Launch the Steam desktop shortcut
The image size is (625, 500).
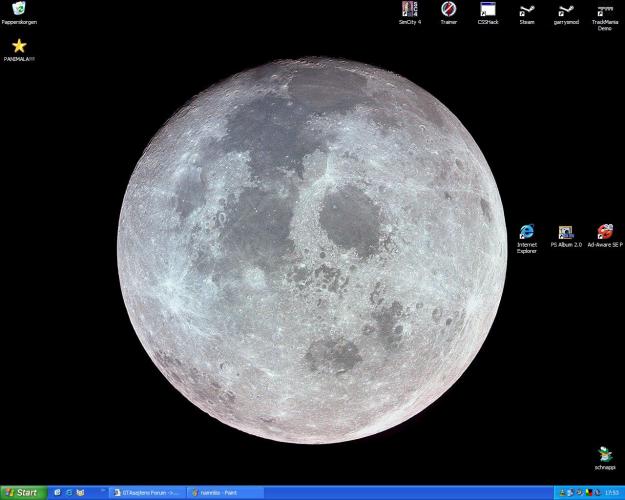click(527, 10)
